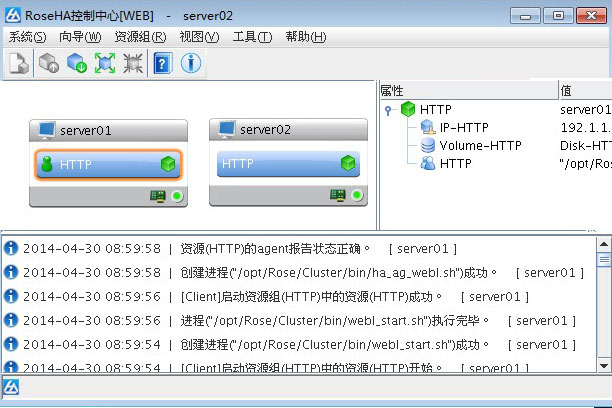The width and height of the screenshot is (612, 408).
Task: Select log entry 资源(HTTP)的agent报告状态正确
Action: (300, 248)
